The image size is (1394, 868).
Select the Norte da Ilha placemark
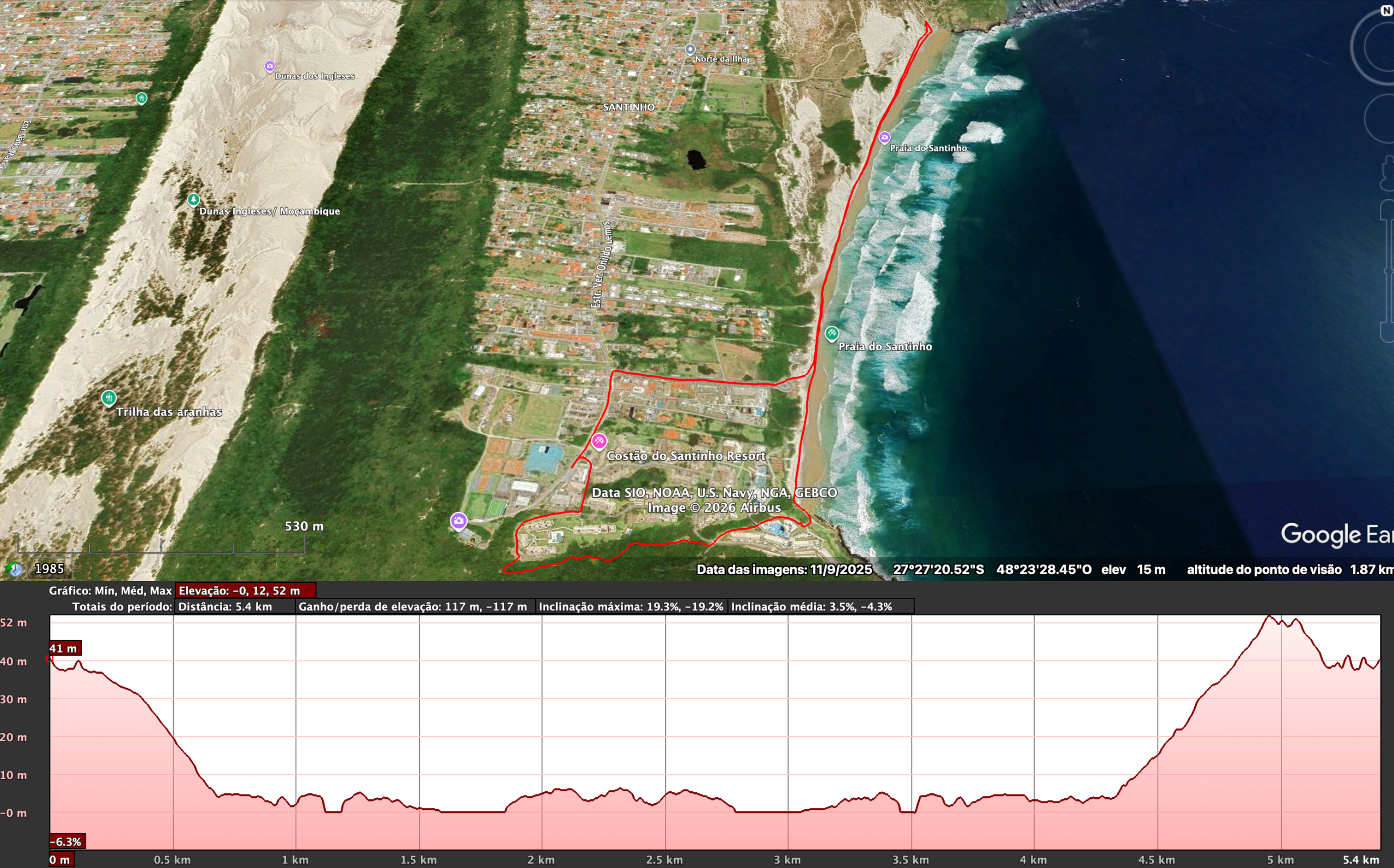(690, 49)
